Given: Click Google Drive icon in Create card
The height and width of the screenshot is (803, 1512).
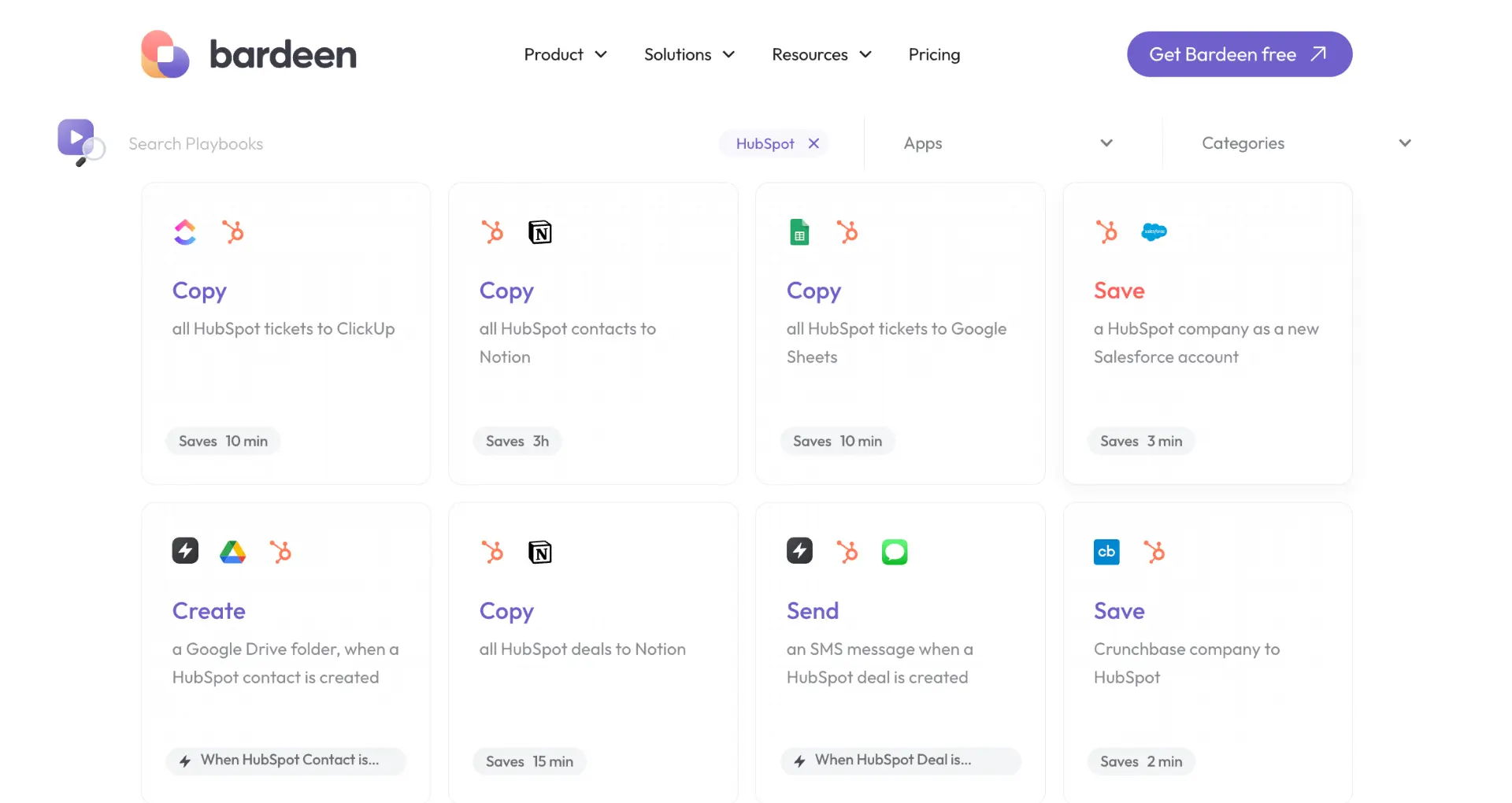Looking at the screenshot, I should click(233, 552).
